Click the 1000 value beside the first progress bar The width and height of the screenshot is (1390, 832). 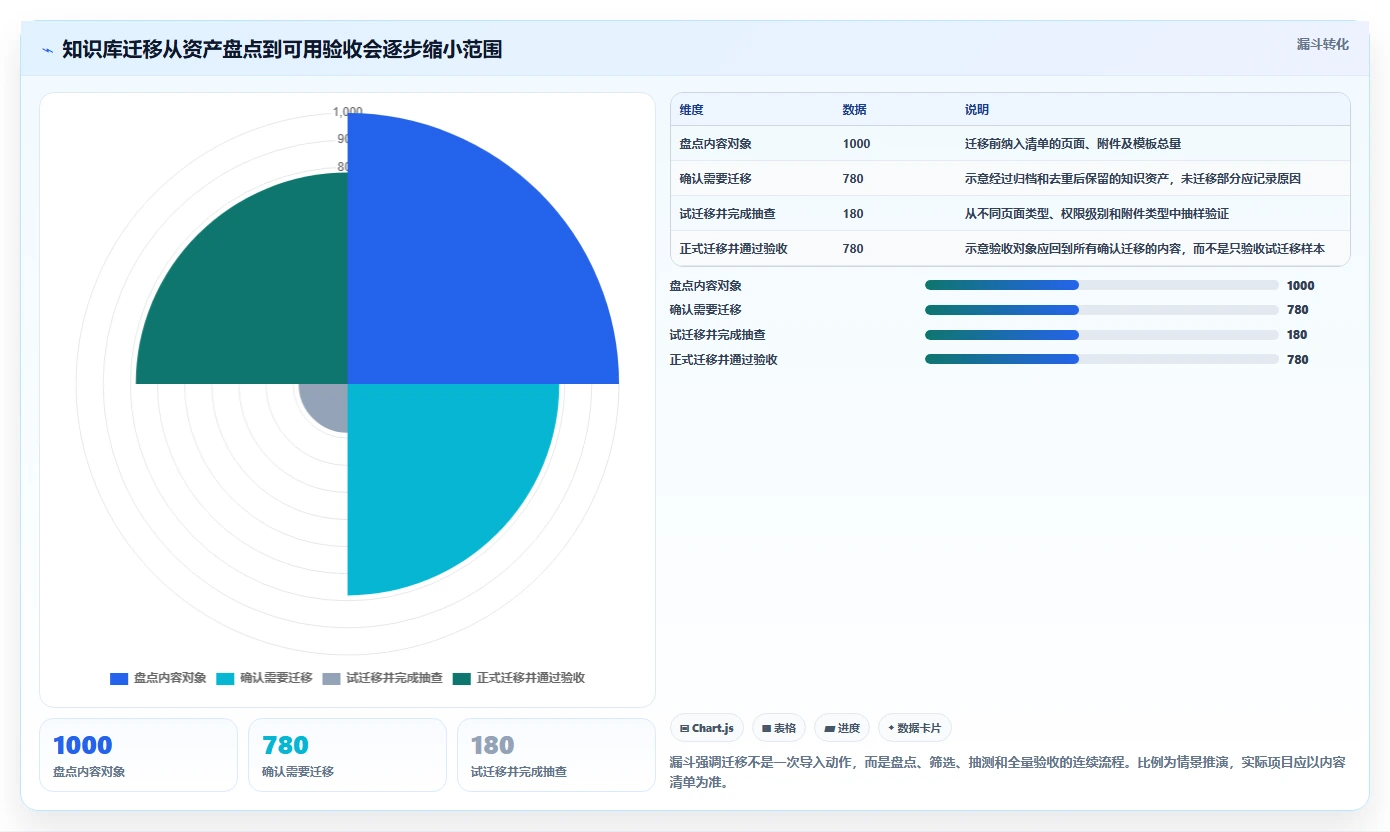pyautogui.click(x=1300, y=286)
